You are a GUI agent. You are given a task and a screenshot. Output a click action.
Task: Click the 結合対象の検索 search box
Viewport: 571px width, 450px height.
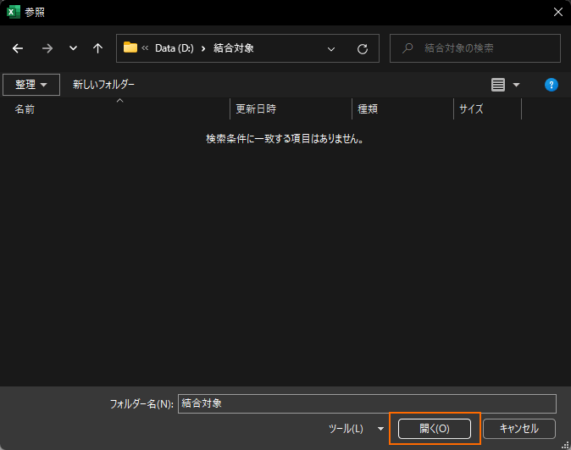pos(475,48)
